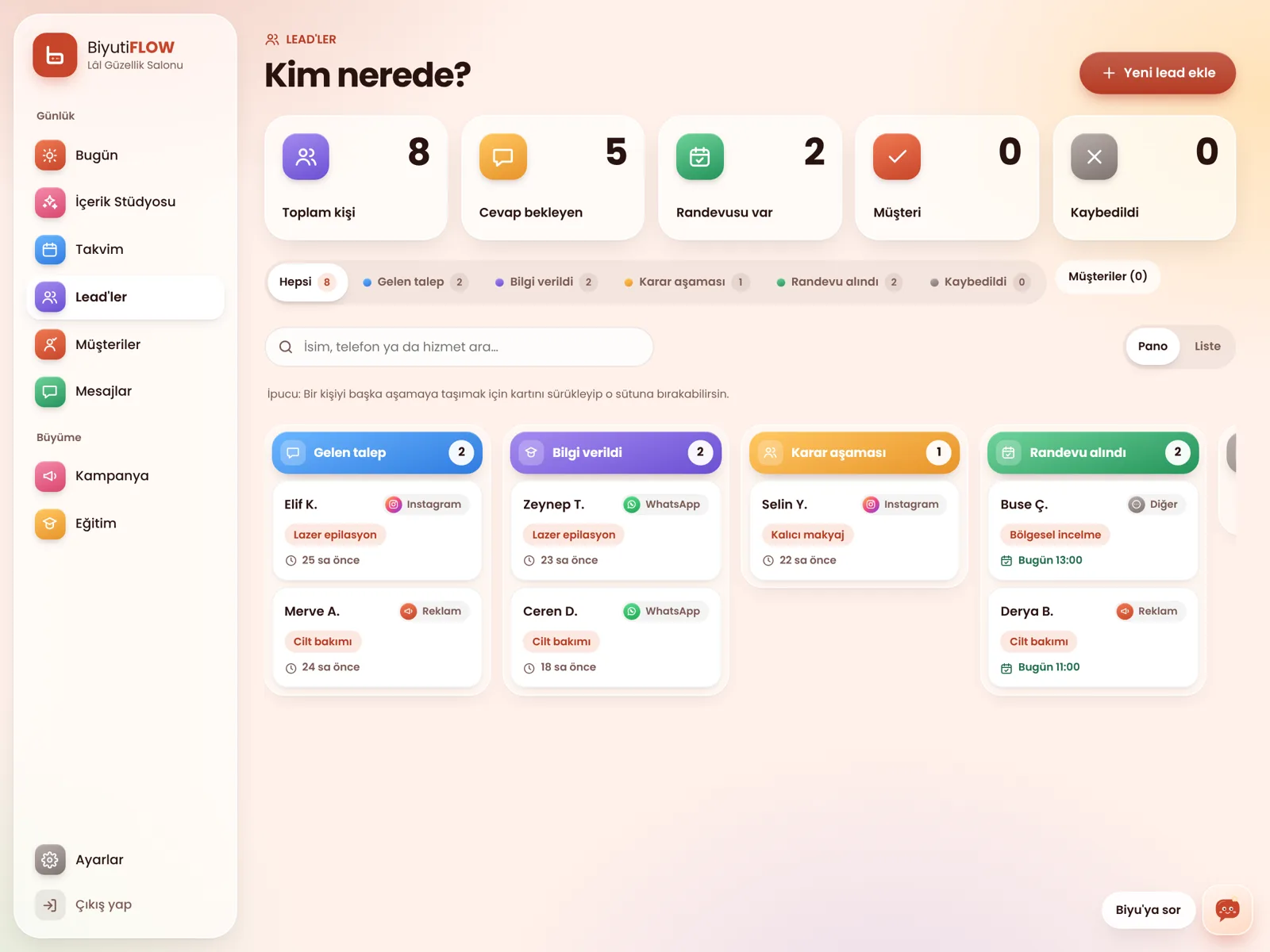
Task: Click the Çıkış yap logout icon
Action: pos(50,905)
